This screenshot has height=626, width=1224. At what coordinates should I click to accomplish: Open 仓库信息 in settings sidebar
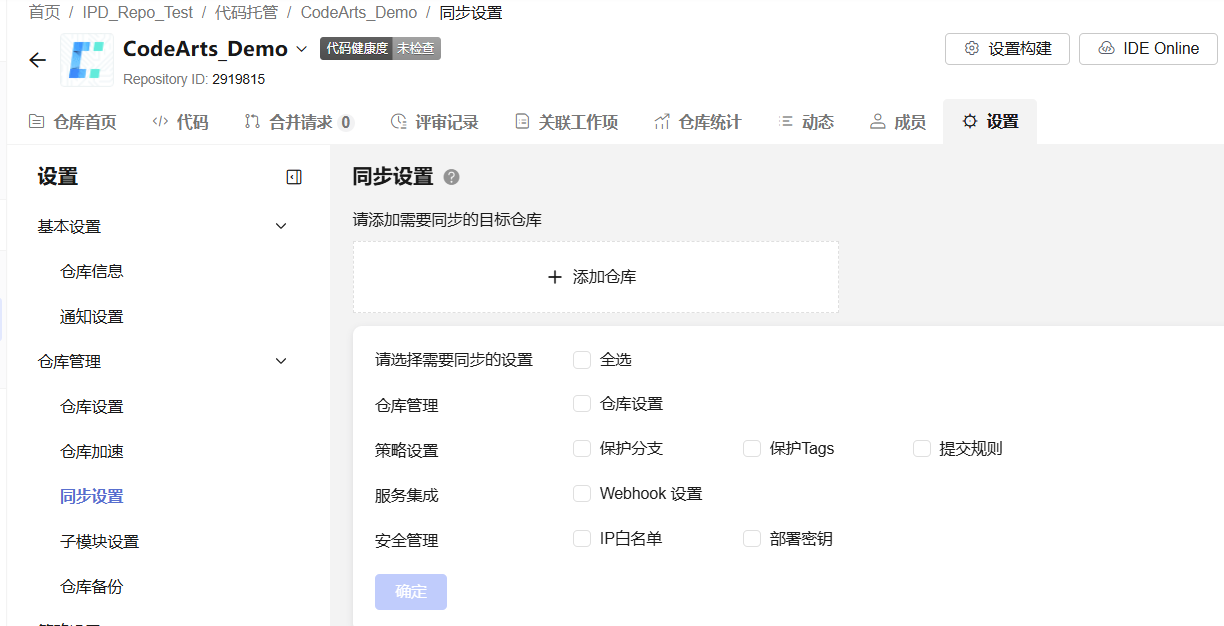(x=92, y=271)
